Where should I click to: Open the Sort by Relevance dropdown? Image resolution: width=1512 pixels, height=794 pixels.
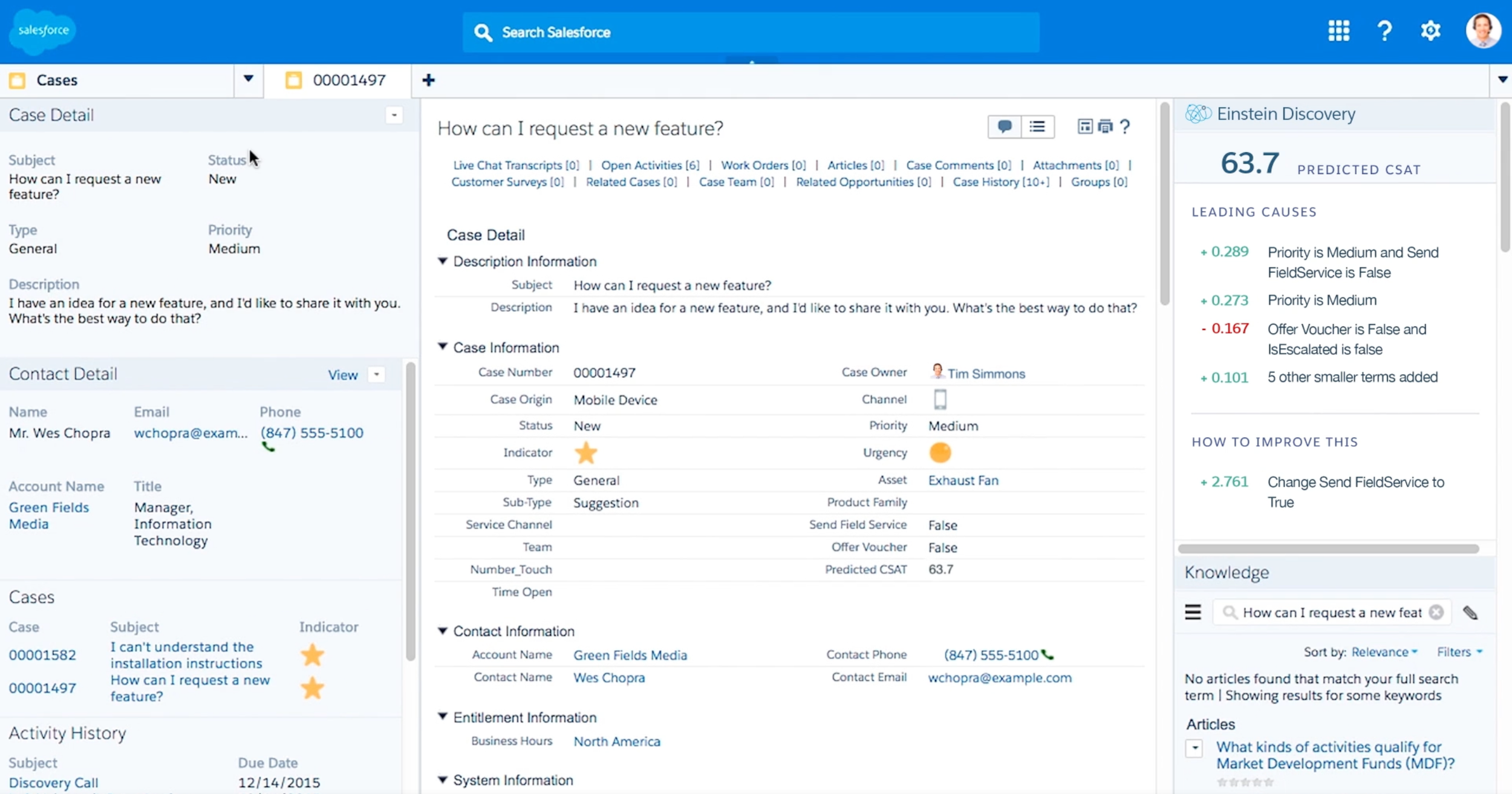coord(1384,652)
